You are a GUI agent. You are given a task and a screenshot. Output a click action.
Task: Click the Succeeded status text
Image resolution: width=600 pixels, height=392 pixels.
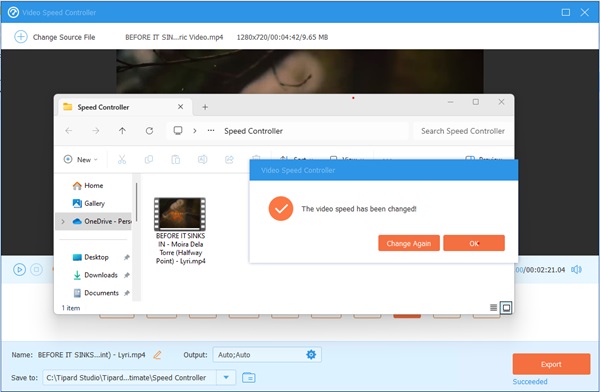point(530,381)
